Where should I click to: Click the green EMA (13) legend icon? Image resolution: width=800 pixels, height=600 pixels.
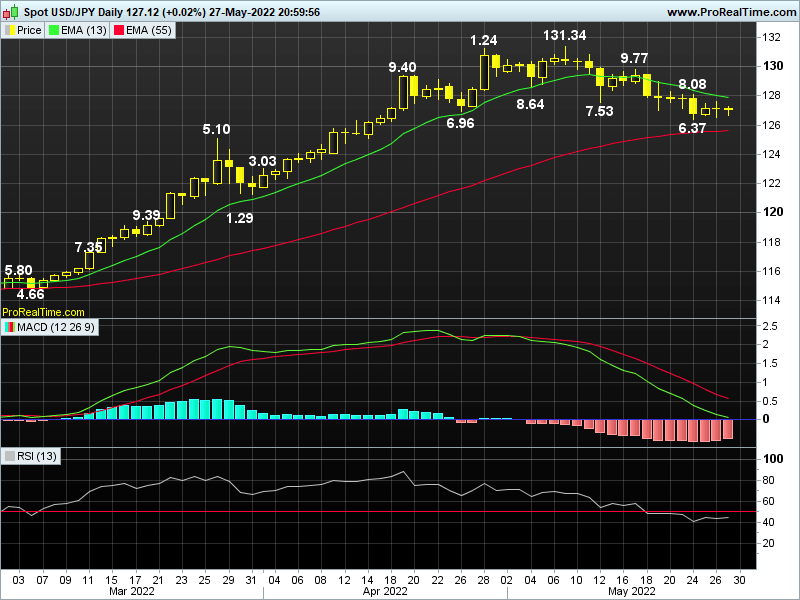52,29
